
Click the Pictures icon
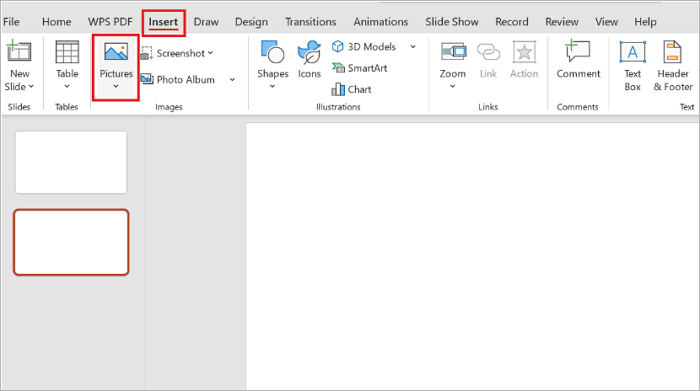(x=116, y=51)
